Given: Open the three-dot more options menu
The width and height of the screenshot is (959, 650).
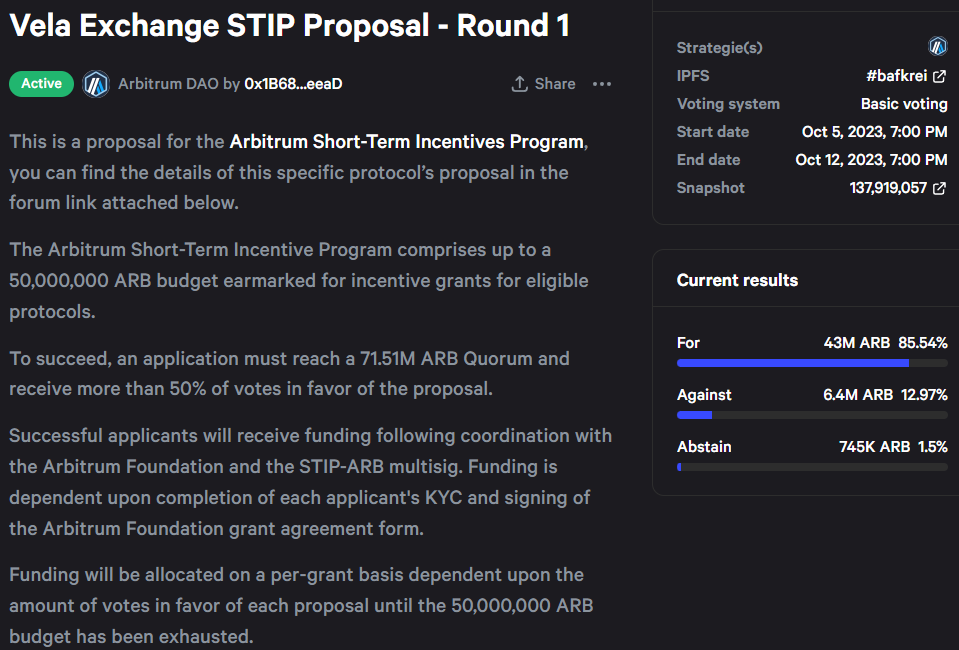Looking at the screenshot, I should click(601, 84).
